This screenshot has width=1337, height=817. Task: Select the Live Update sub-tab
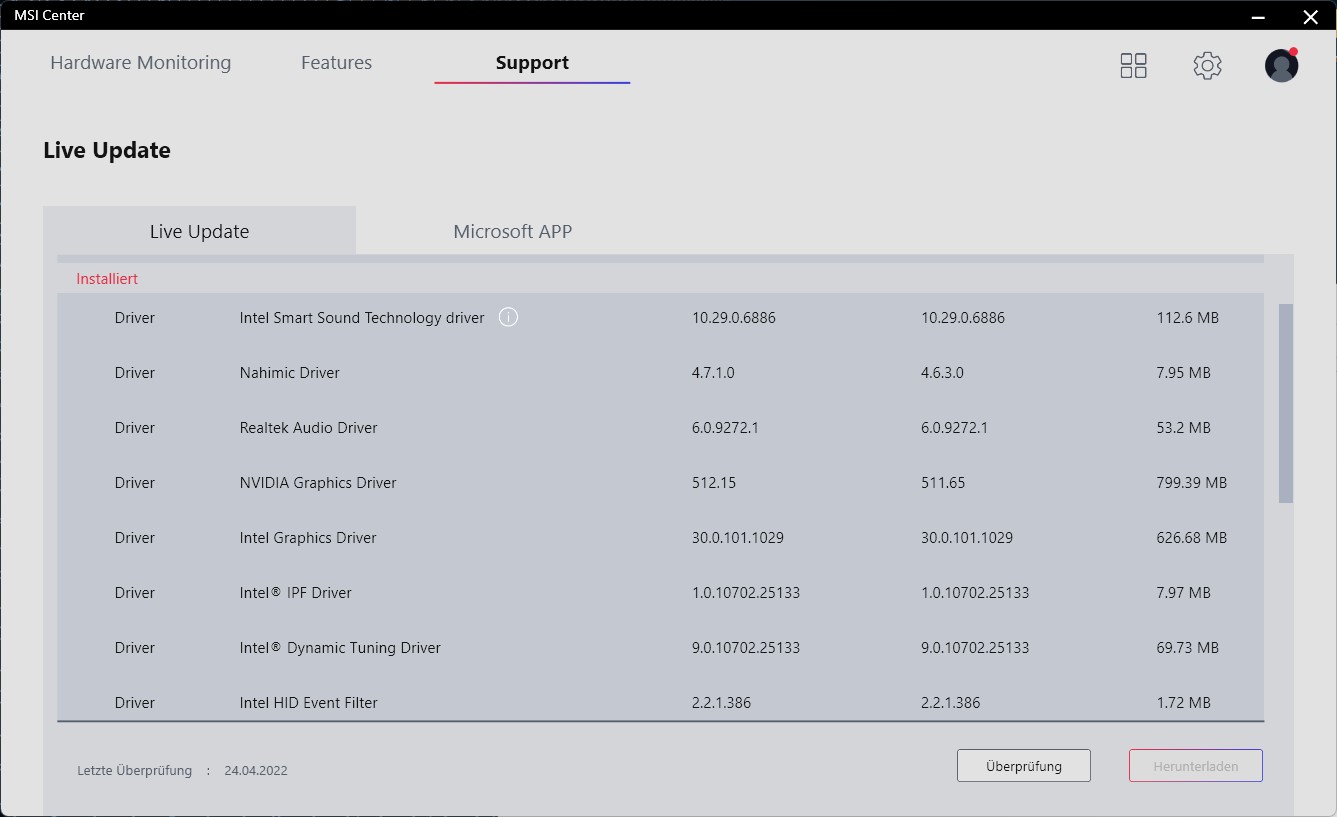click(x=199, y=231)
